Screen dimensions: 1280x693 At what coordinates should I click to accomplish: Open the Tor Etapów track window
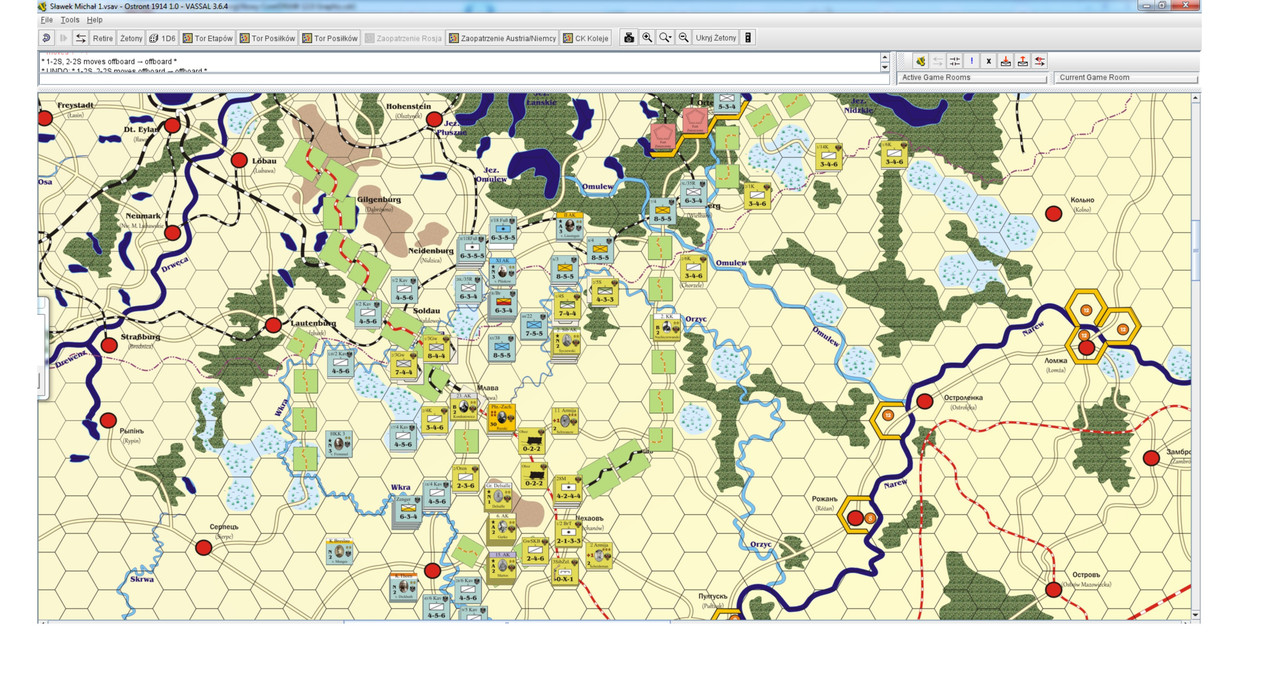click(x=208, y=38)
